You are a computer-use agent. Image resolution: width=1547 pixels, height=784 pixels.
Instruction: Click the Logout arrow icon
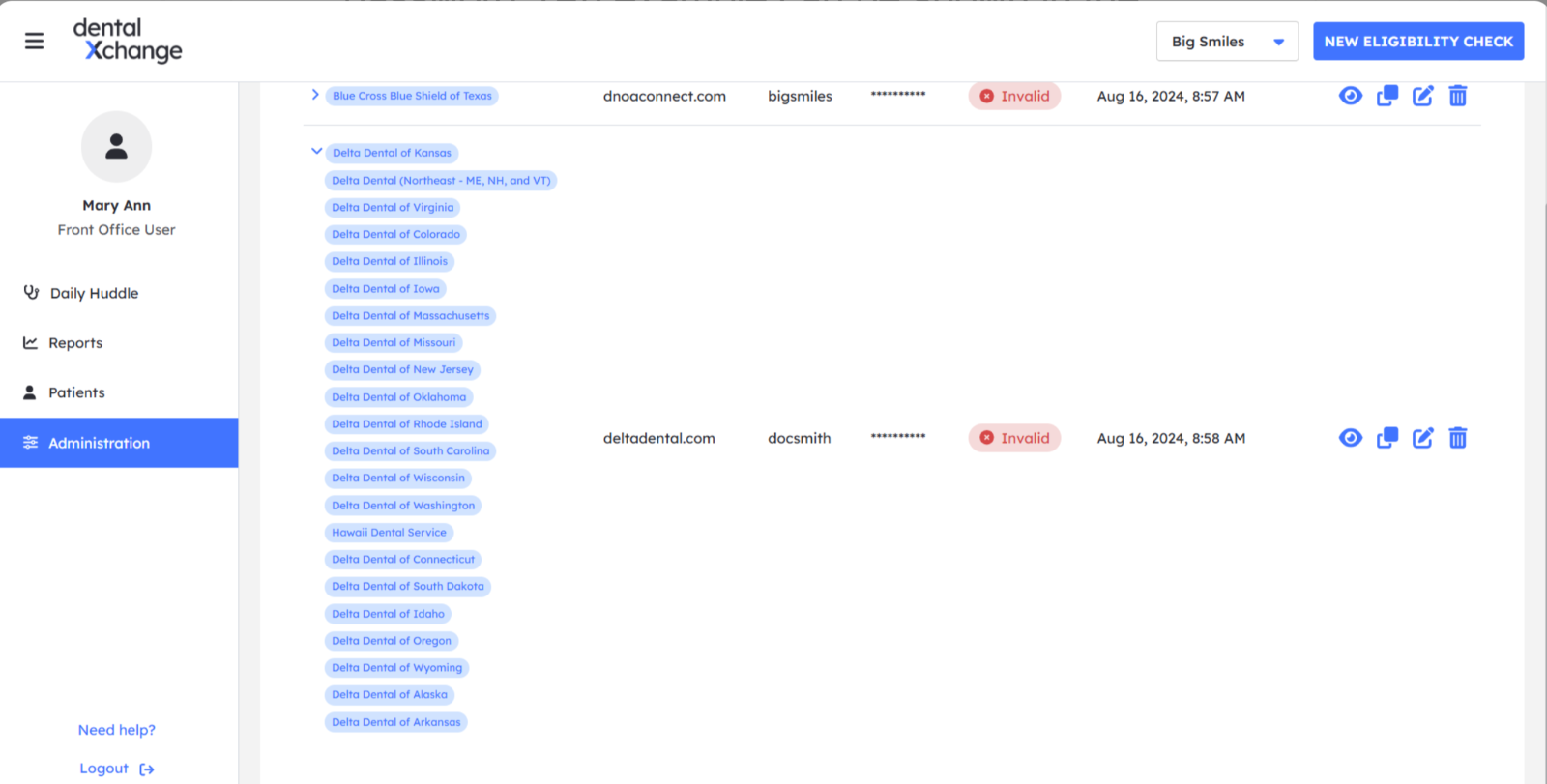(147, 769)
